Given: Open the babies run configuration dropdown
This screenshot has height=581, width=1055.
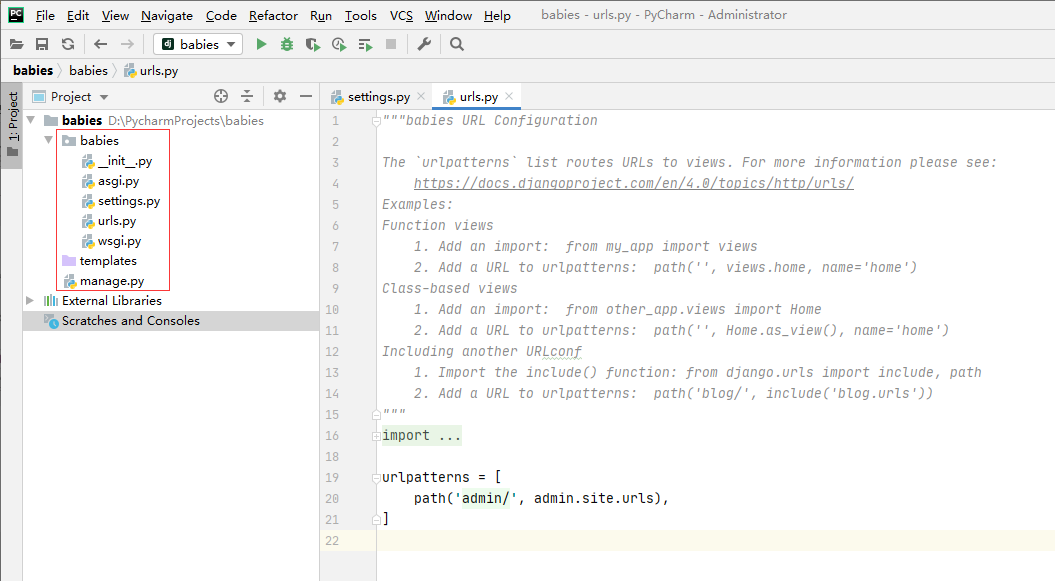Looking at the screenshot, I should point(198,44).
